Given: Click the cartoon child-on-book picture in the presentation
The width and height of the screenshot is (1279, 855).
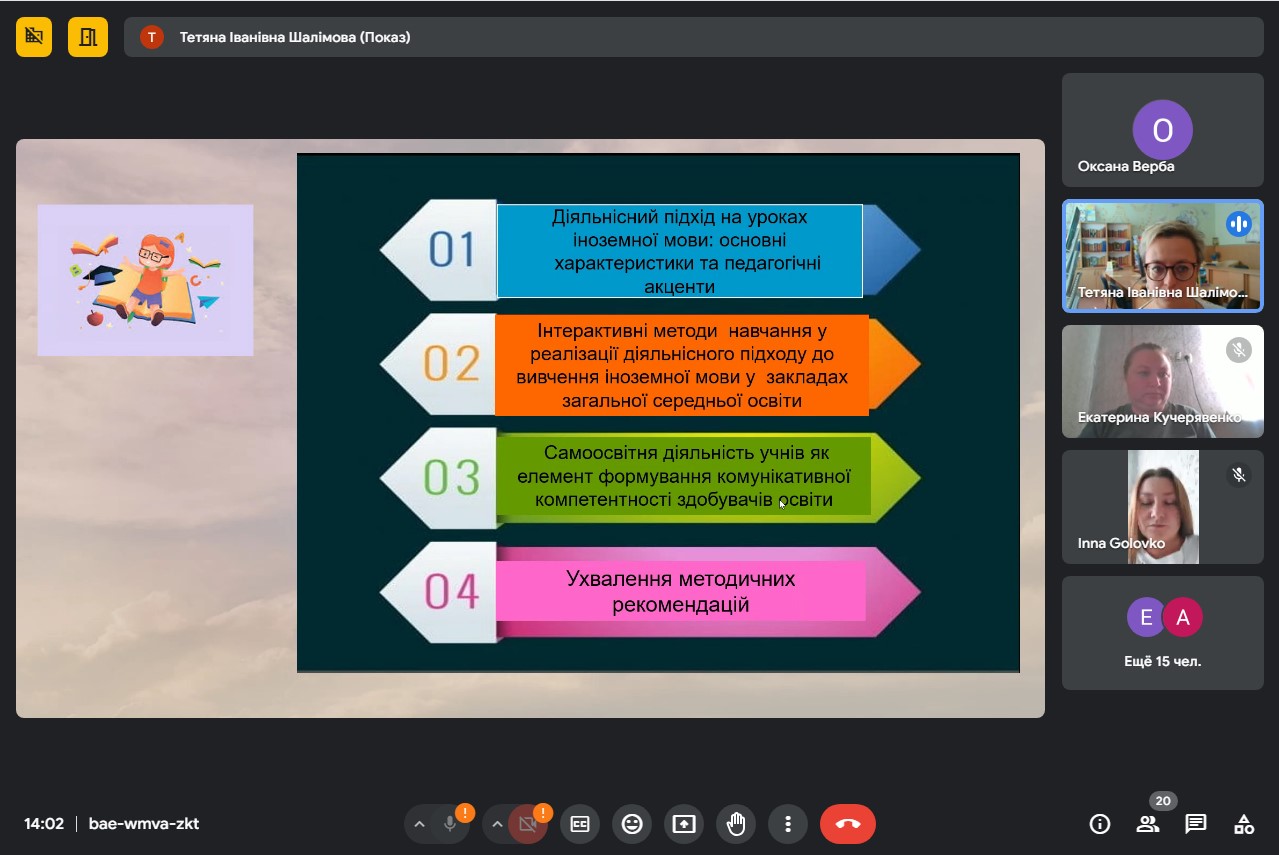Looking at the screenshot, I should (x=146, y=280).
